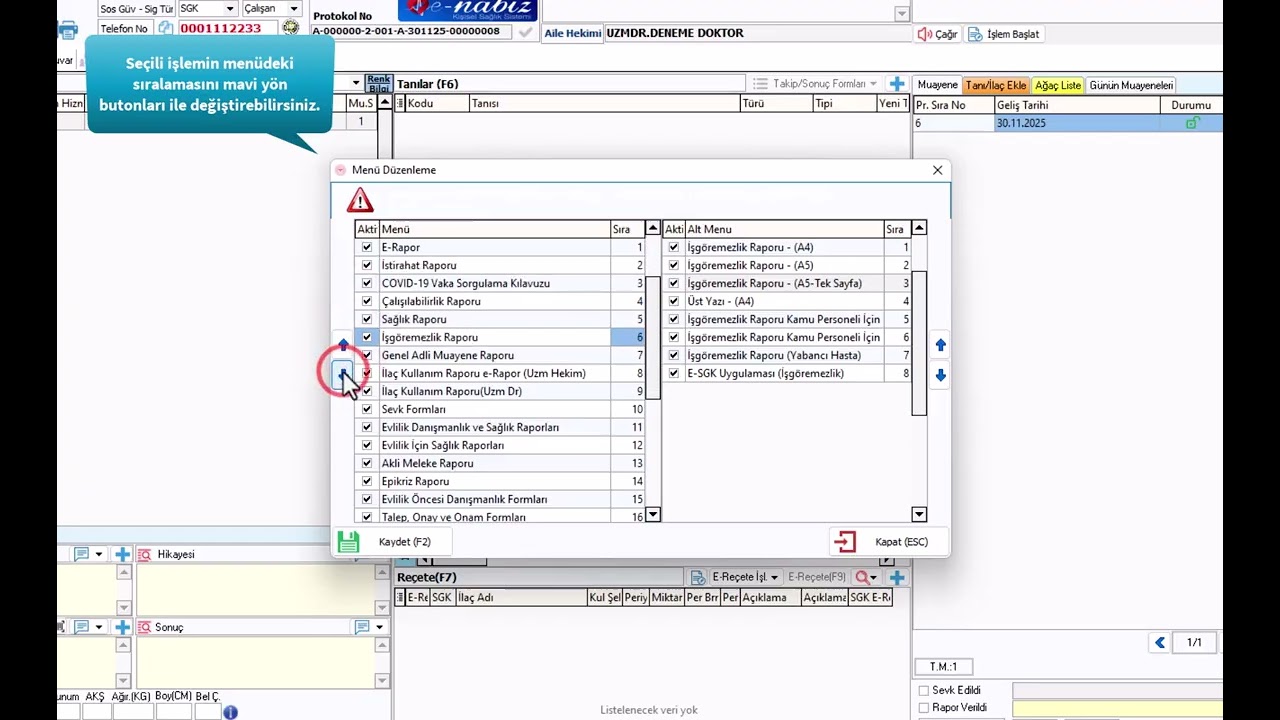Click the printer icon
Viewport: 1280px width, 720px height.
(67, 31)
